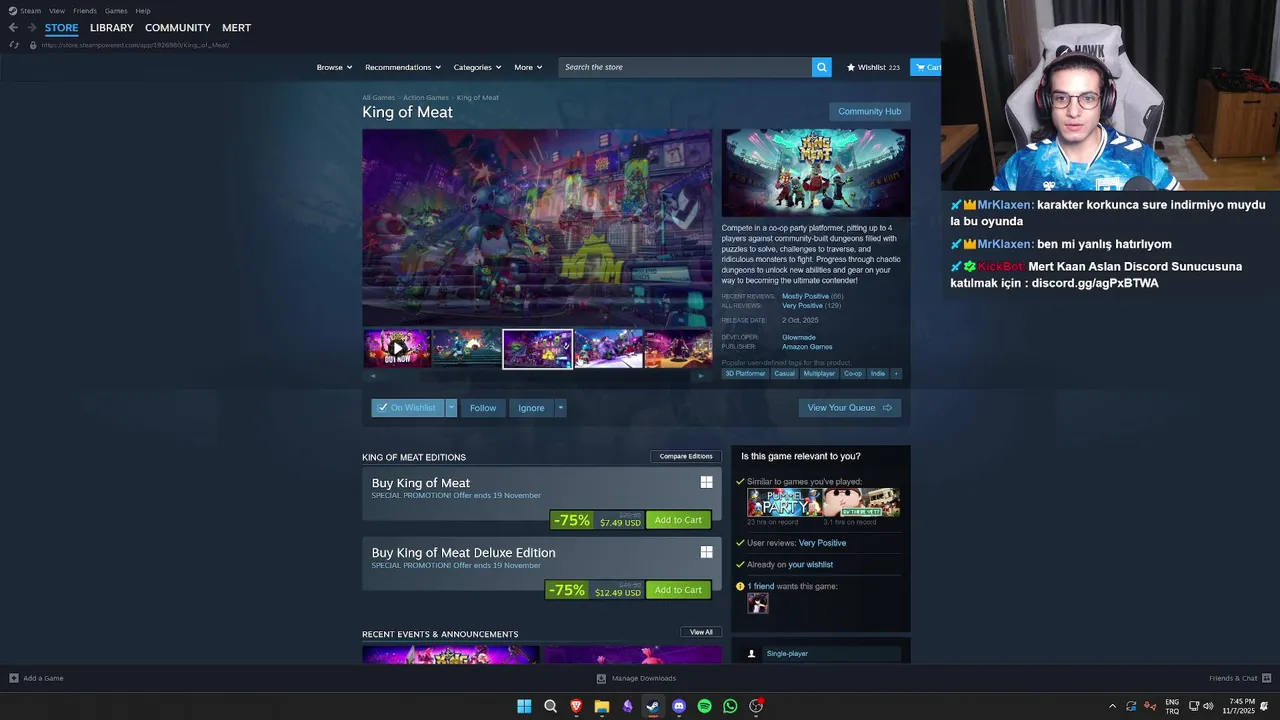
Task: Launch Brave browser from taskbar
Action: [x=576, y=706]
